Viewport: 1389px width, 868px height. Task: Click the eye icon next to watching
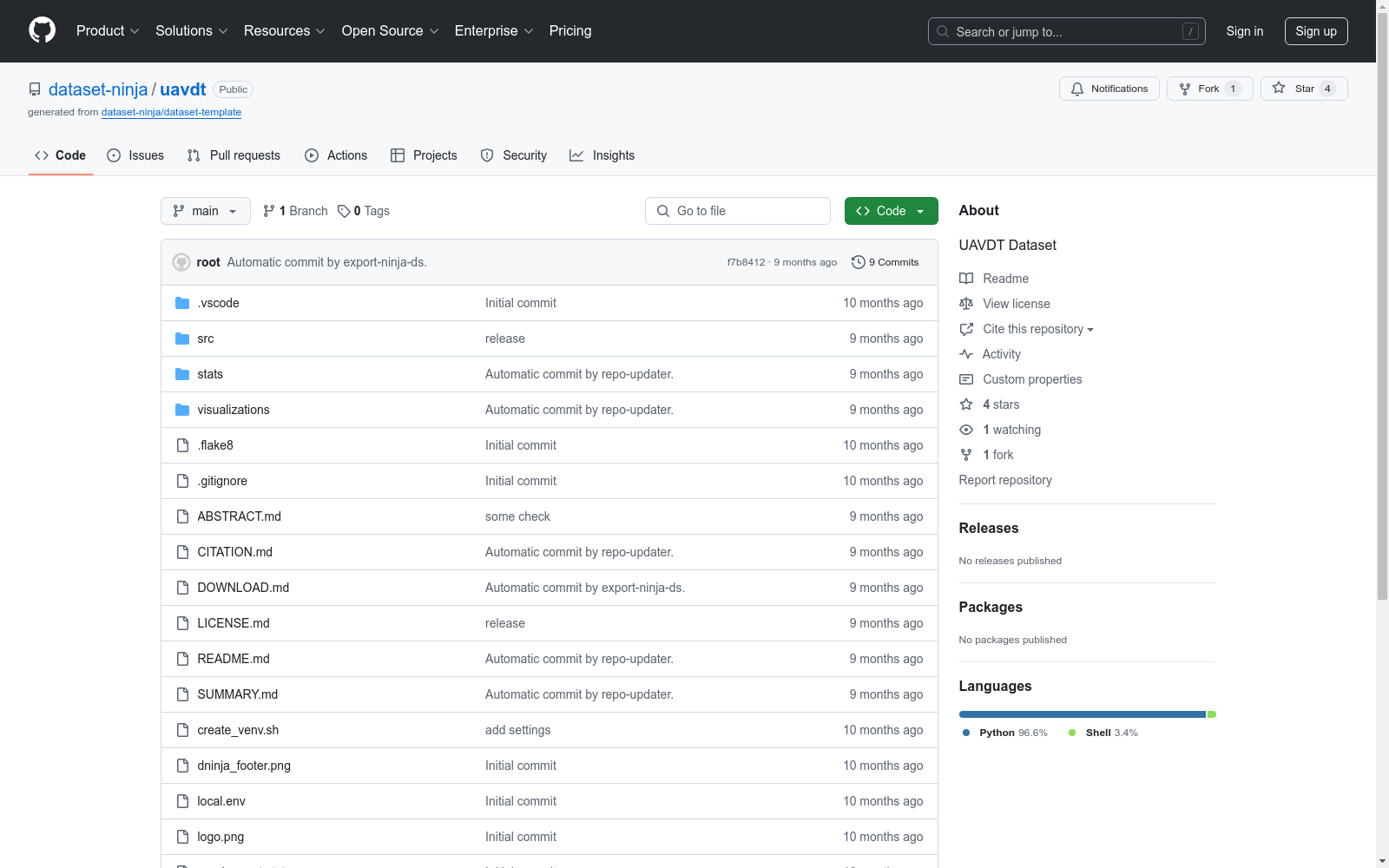966,430
